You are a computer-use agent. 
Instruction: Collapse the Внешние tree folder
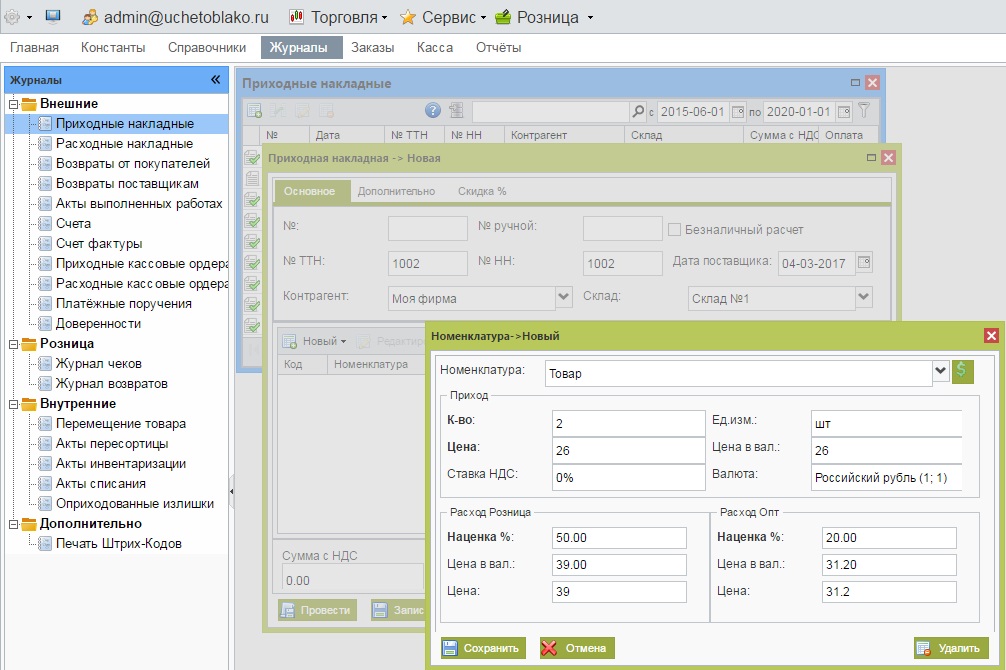(13, 104)
